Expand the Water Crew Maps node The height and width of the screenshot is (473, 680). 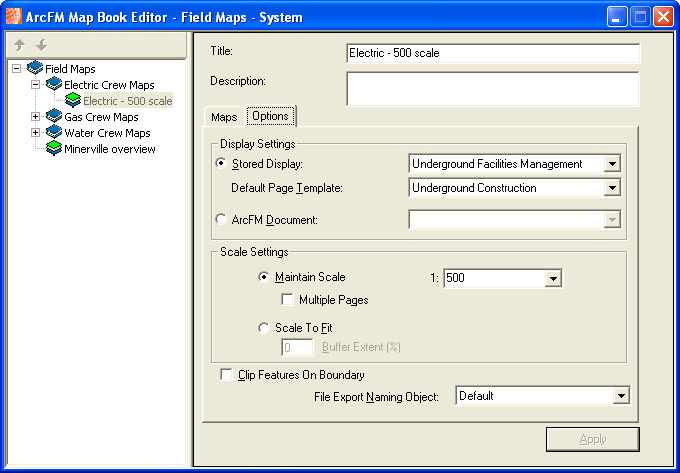tap(36, 133)
